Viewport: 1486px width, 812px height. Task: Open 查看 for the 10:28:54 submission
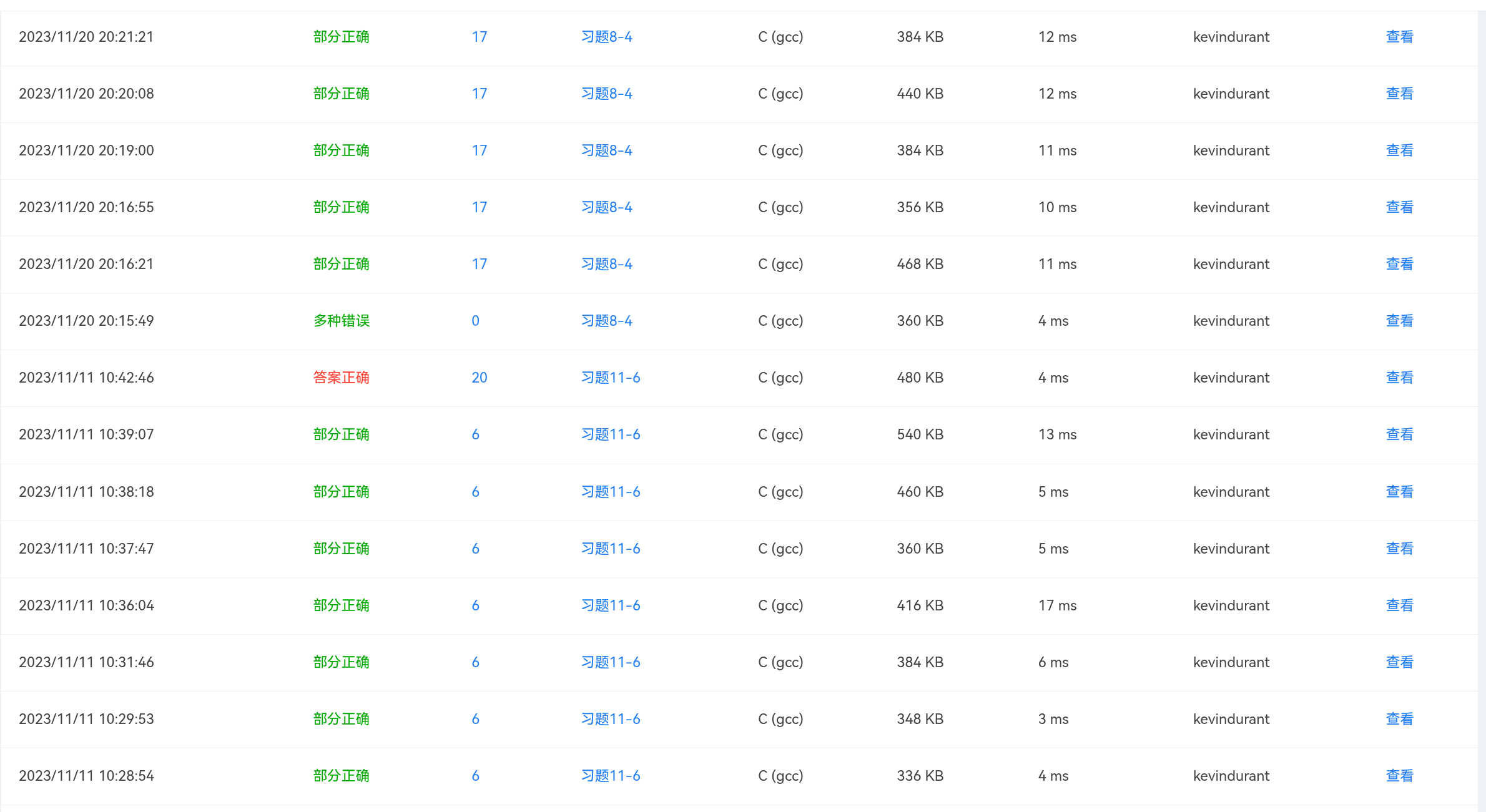pos(1399,776)
